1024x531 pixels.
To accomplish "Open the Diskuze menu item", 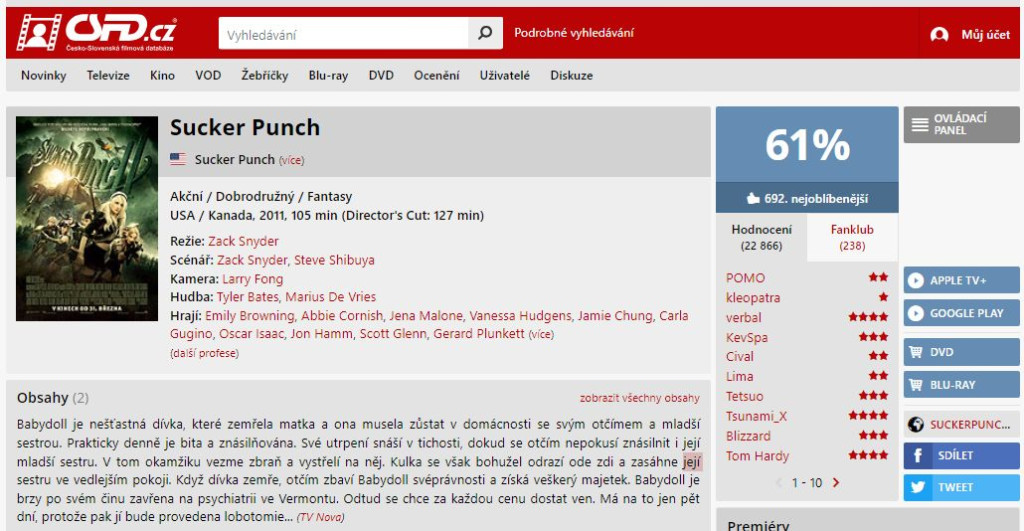I will click(571, 75).
